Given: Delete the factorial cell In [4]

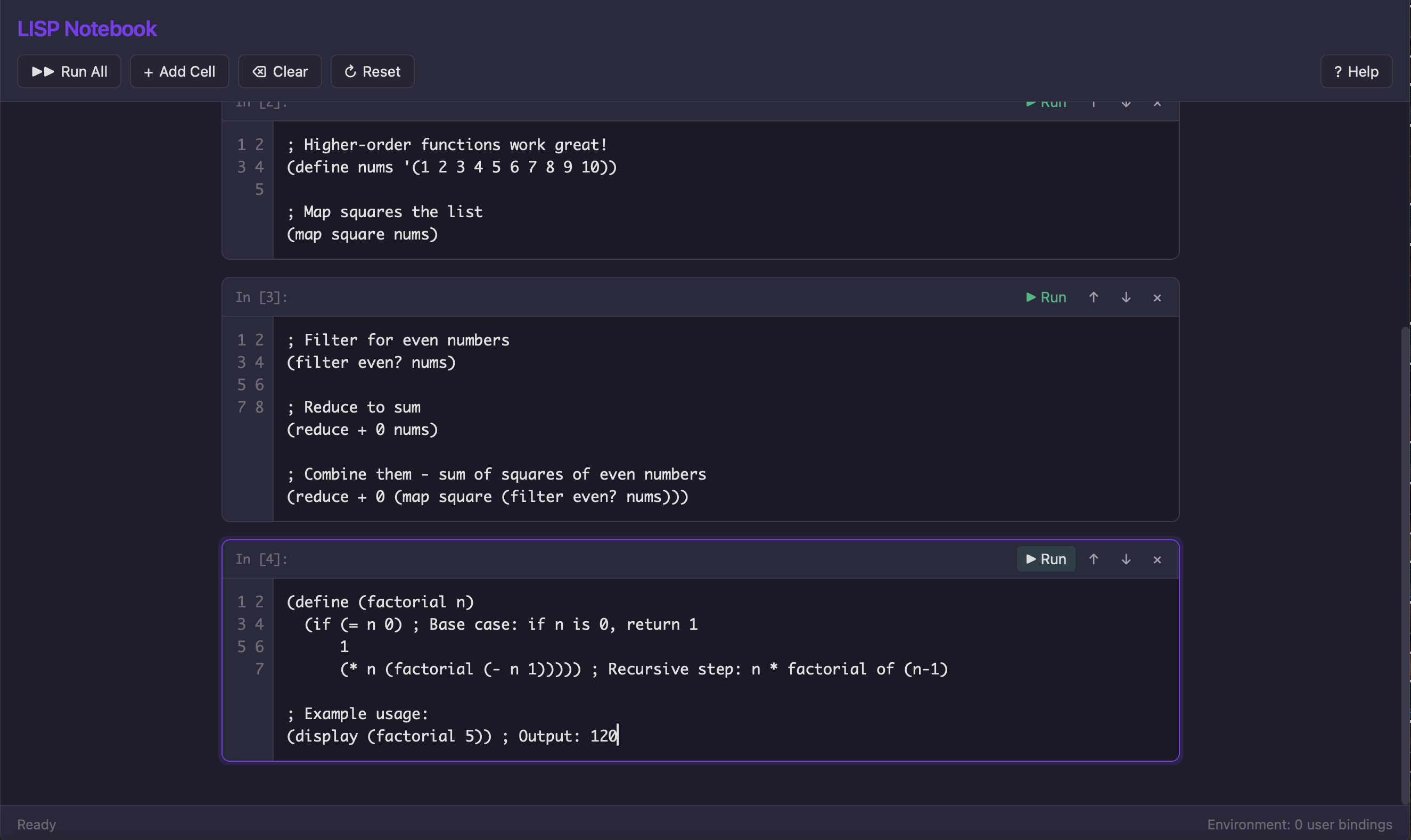Looking at the screenshot, I should pyautogui.click(x=1157, y=559).
